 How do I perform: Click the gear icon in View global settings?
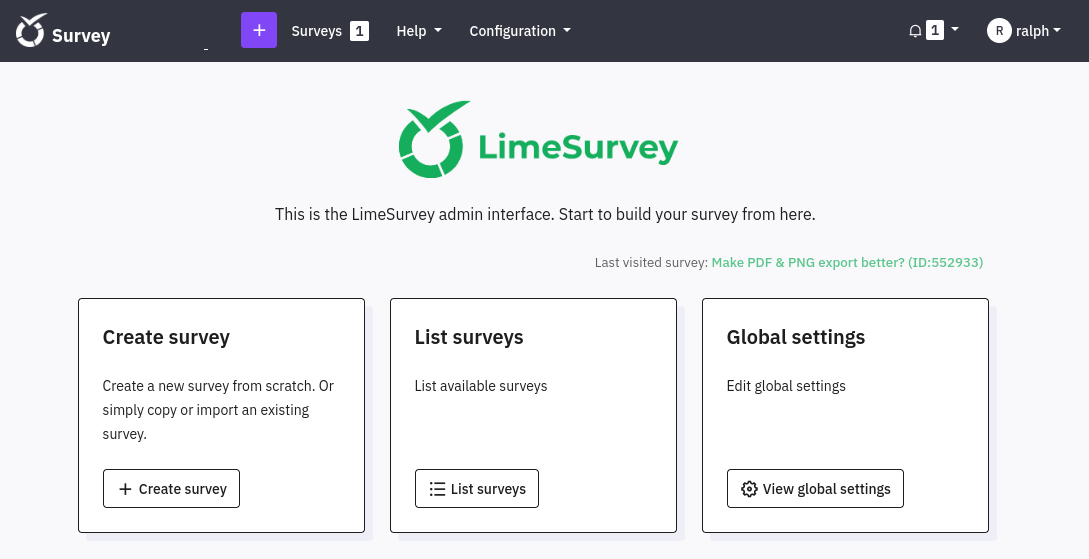tap(749, 489)
